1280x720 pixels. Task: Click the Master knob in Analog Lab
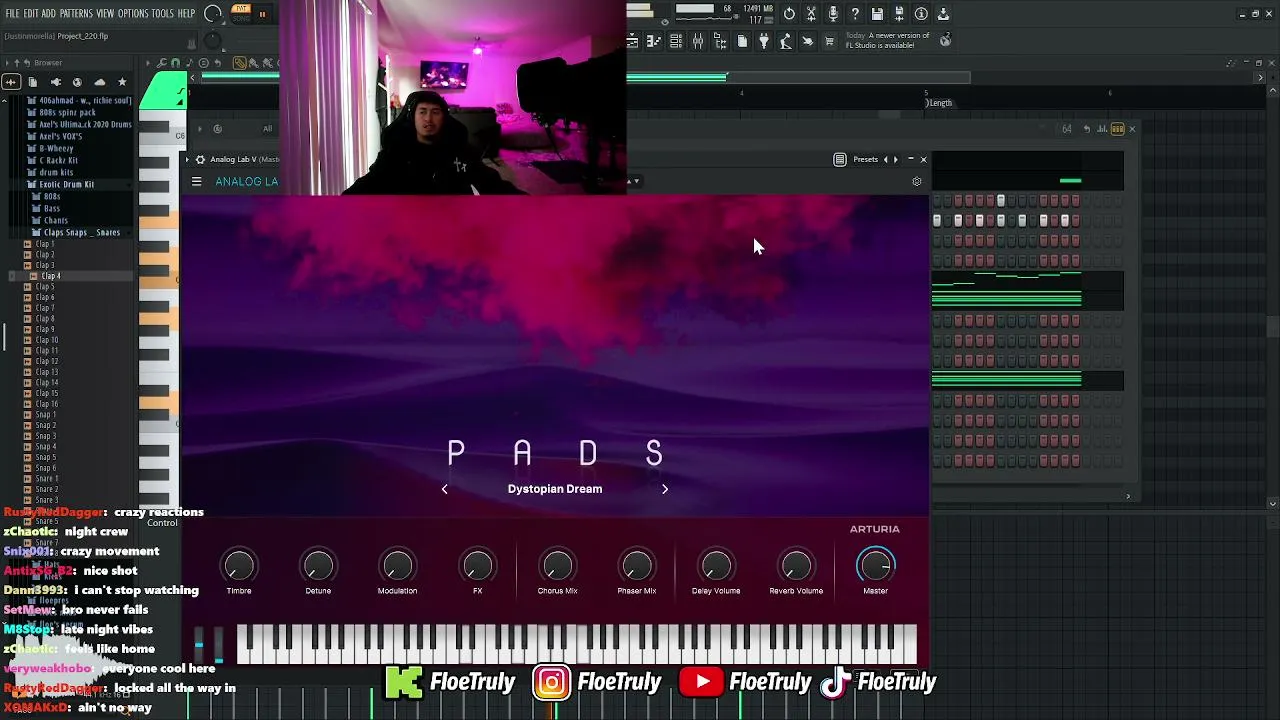pyautogui.click(x=875, y=566)
